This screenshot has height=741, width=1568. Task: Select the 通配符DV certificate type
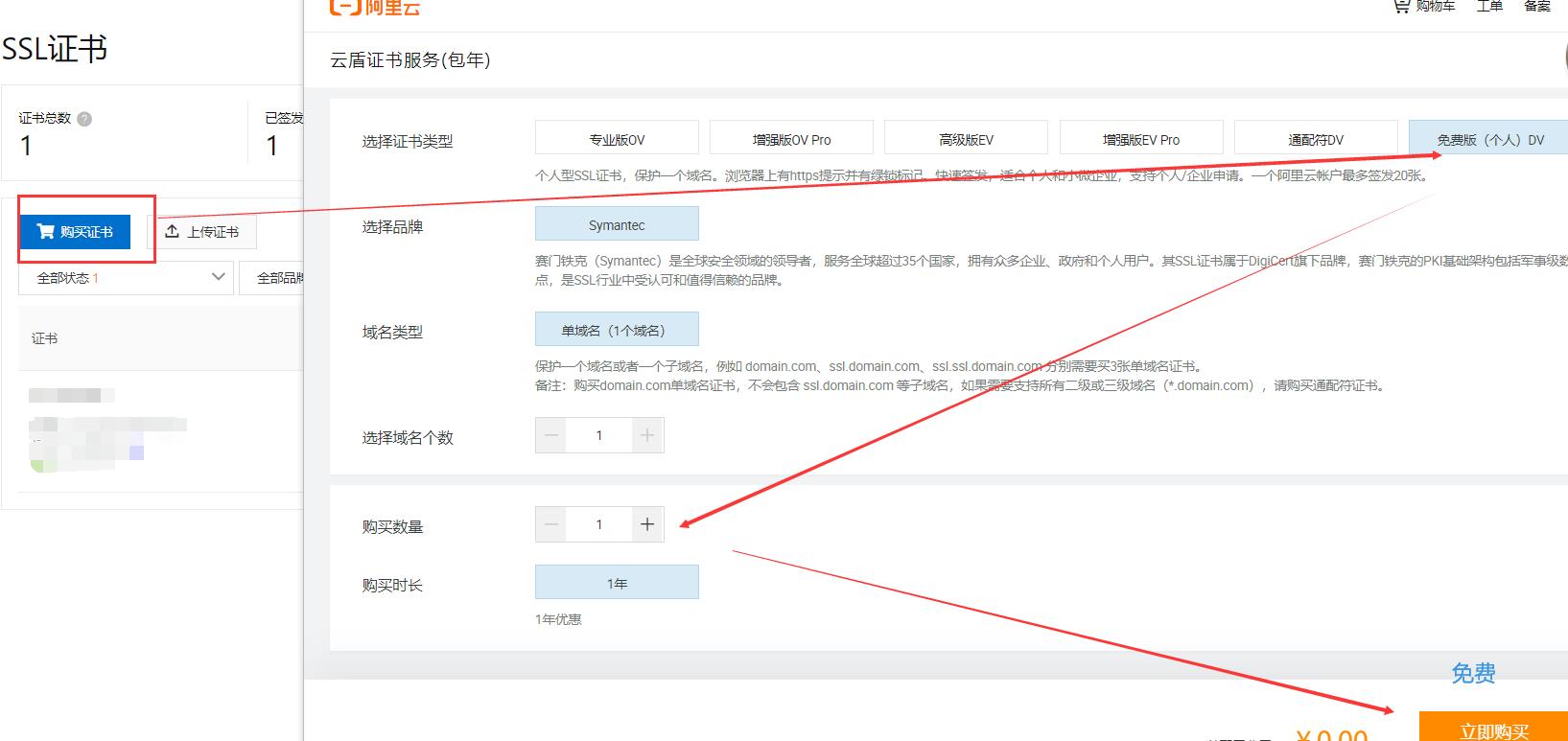tap(1316, 139)
